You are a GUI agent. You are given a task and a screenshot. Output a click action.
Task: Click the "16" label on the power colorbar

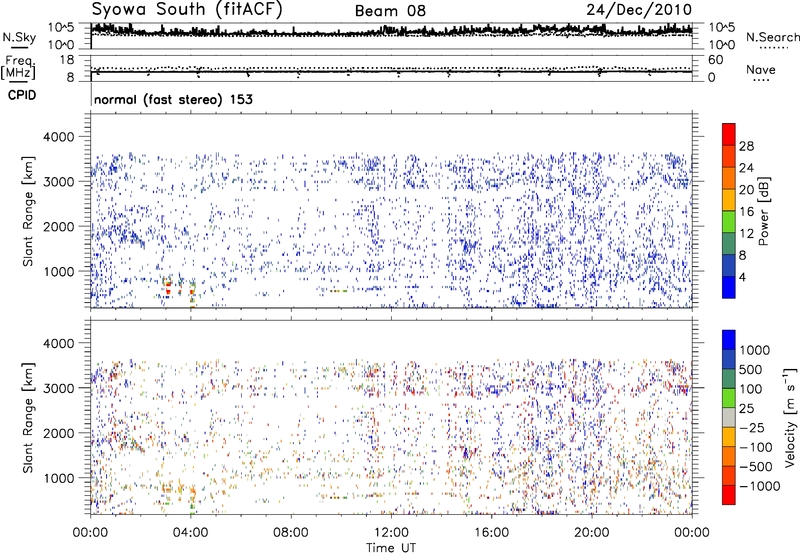click(746, 212)
